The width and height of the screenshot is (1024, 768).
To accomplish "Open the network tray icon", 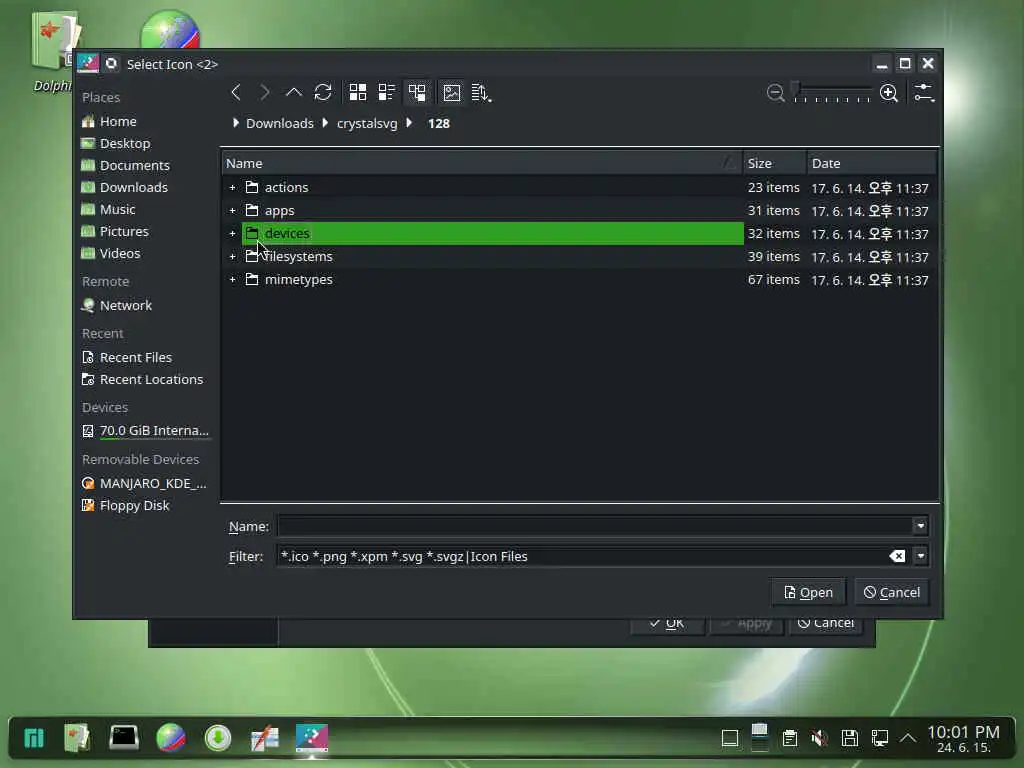I will coord(880,739).
